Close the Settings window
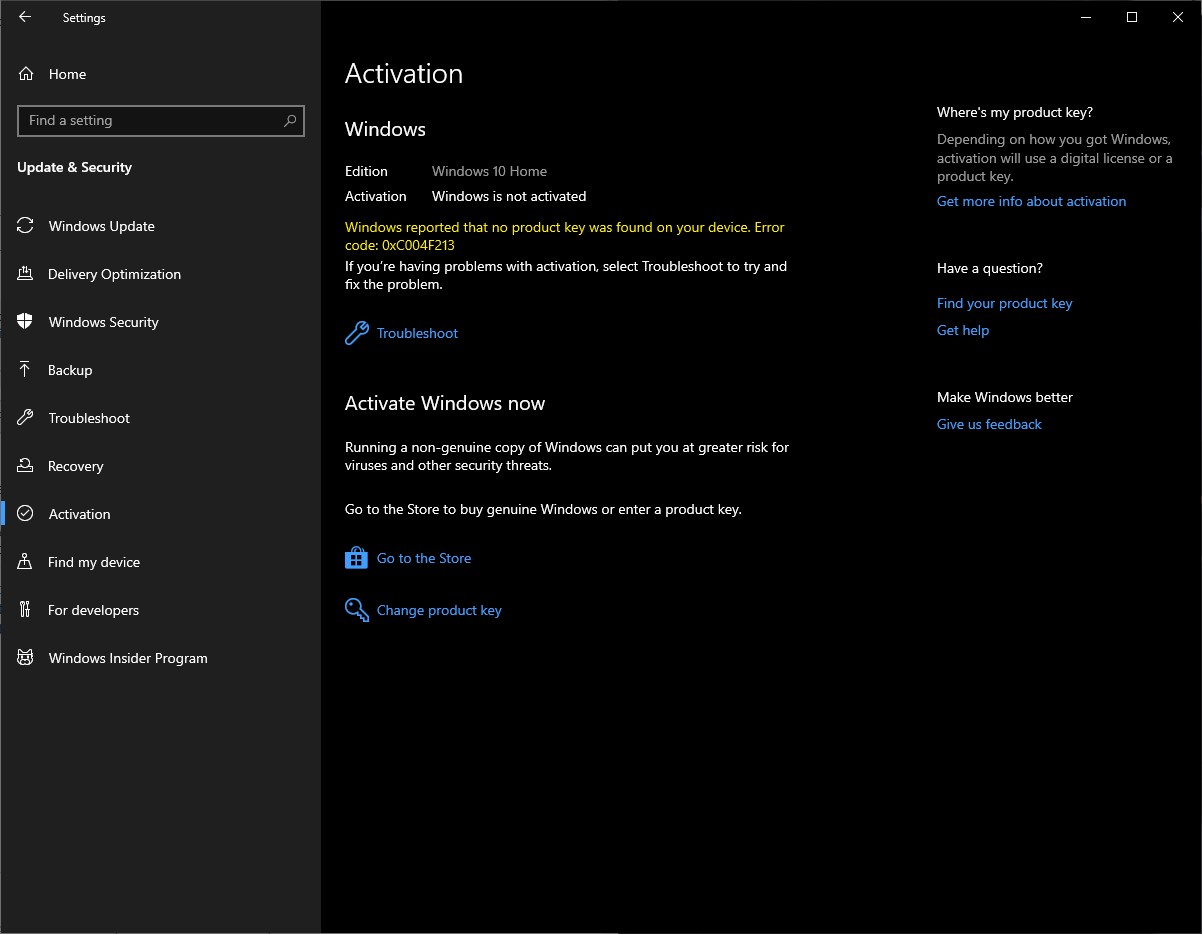The image size is (1202, 934). (1178, 17)
